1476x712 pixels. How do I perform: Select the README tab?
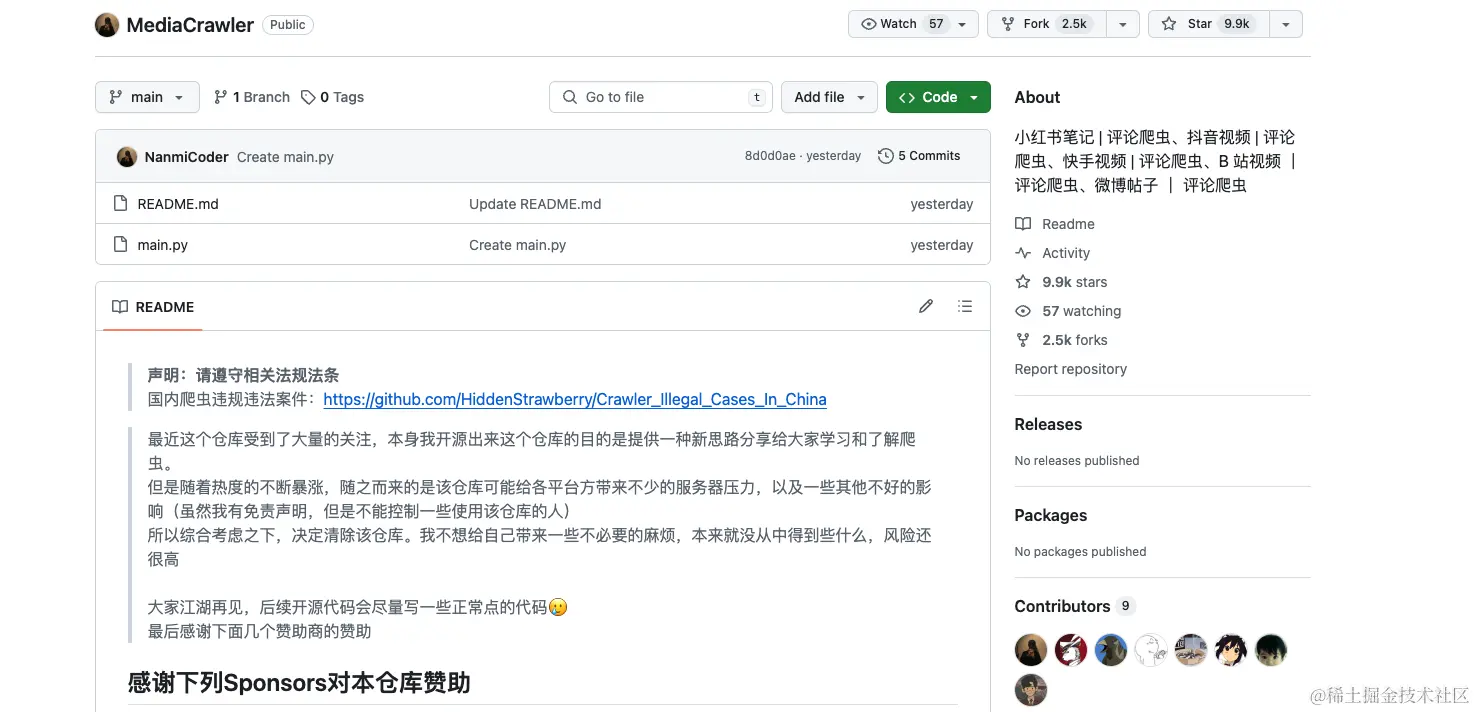pos(153,307)
